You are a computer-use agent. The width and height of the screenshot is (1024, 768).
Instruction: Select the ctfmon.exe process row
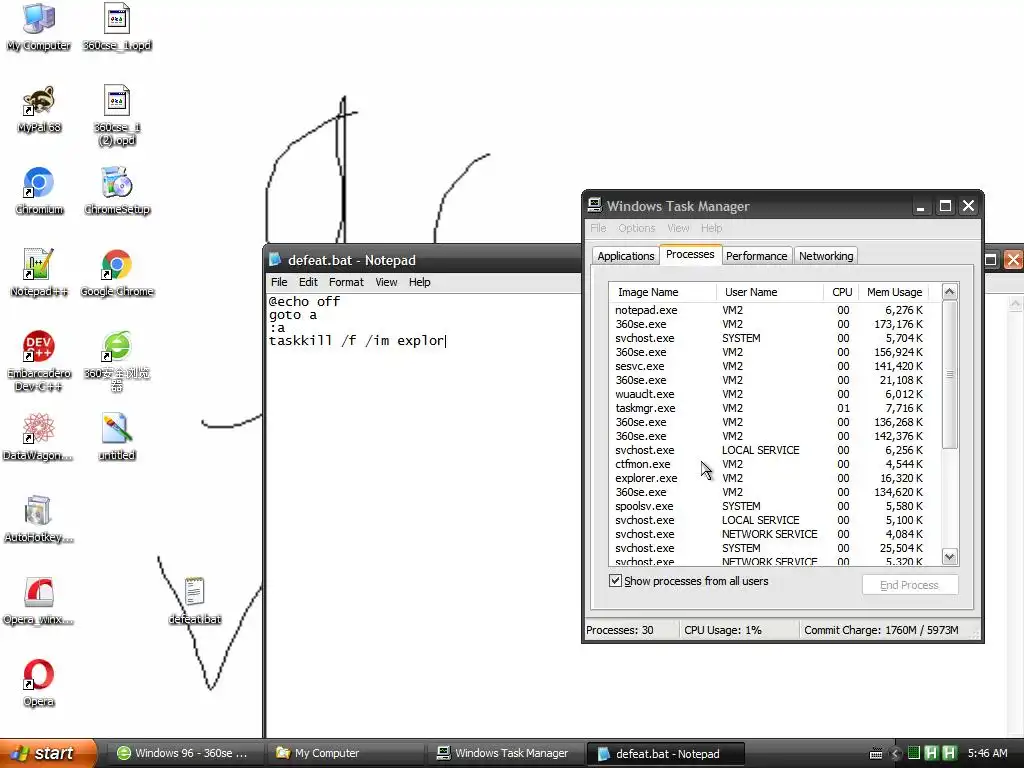click(774, 464)
